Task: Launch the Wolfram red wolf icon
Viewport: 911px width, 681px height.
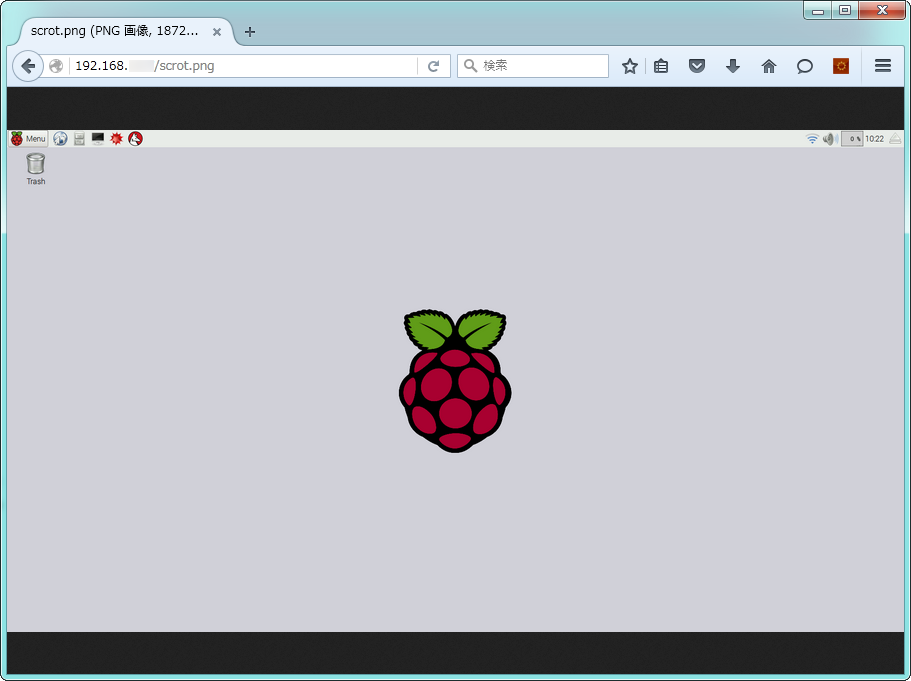Action: click(135, 138)
